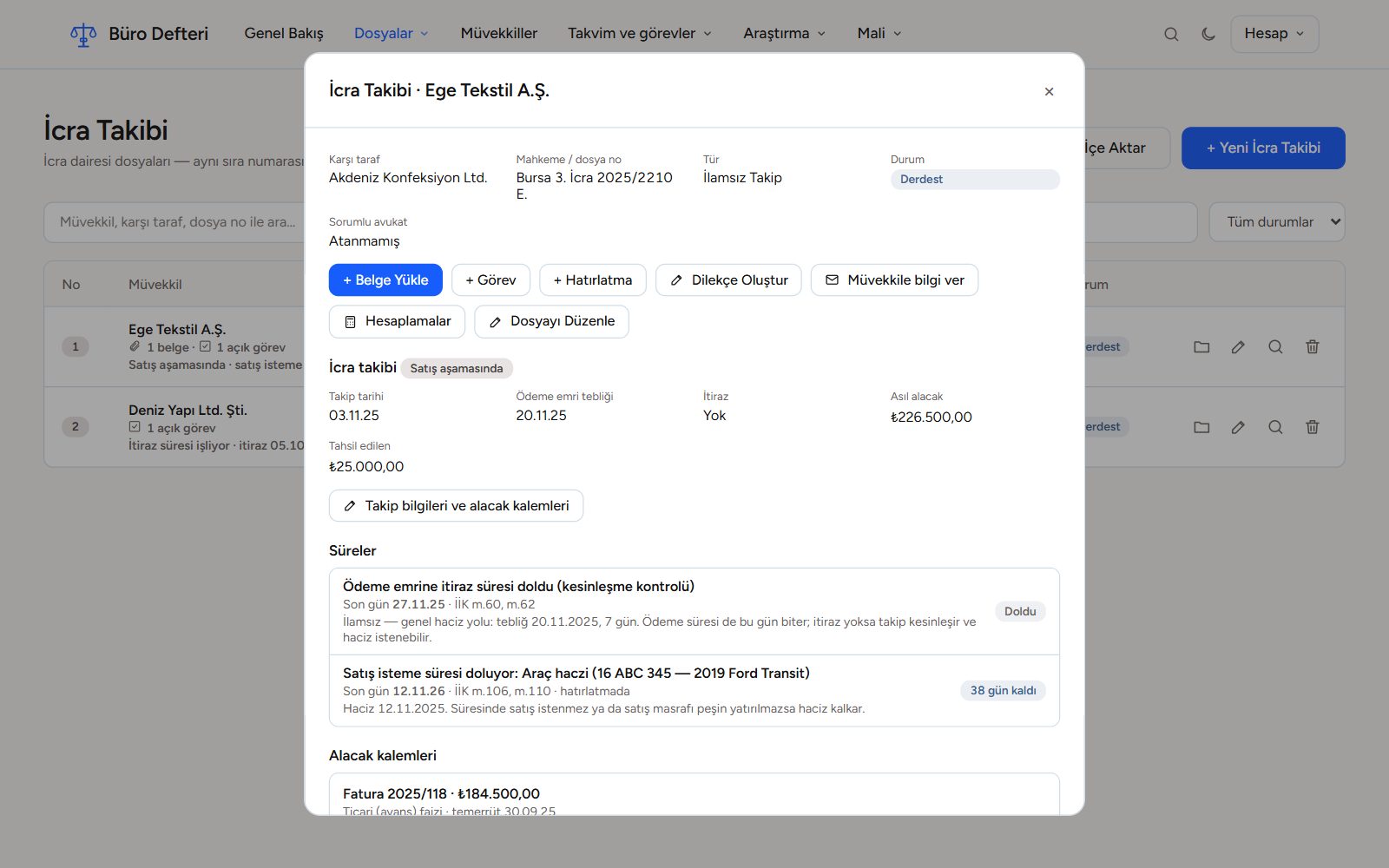The image size is (1389, 868).
Task: Toggle dark mode moon icon
Action: (1208, 34)
